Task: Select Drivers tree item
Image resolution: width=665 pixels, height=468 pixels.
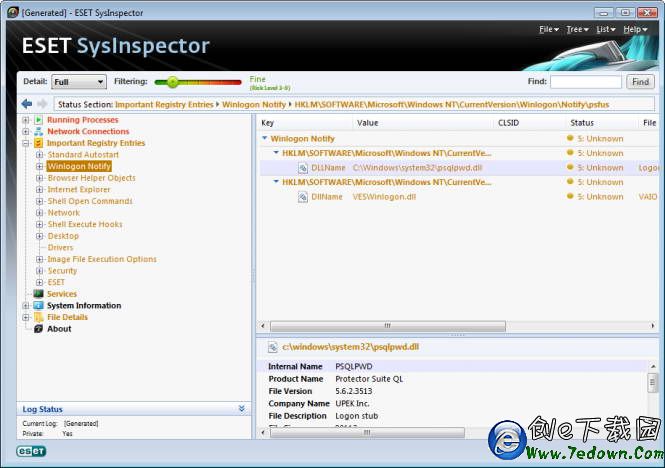Action: click(x=60, y=247)
